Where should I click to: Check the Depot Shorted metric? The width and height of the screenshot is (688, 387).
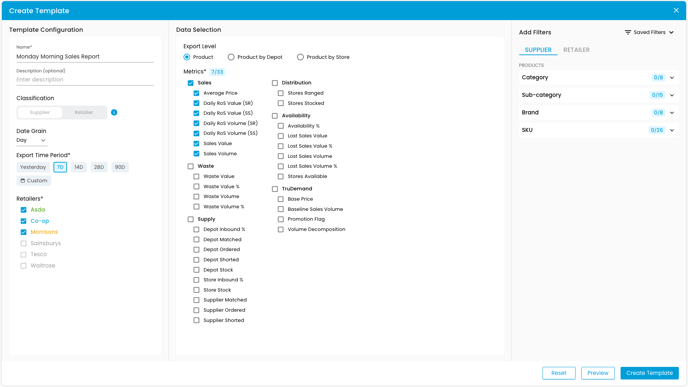[196, 260]
